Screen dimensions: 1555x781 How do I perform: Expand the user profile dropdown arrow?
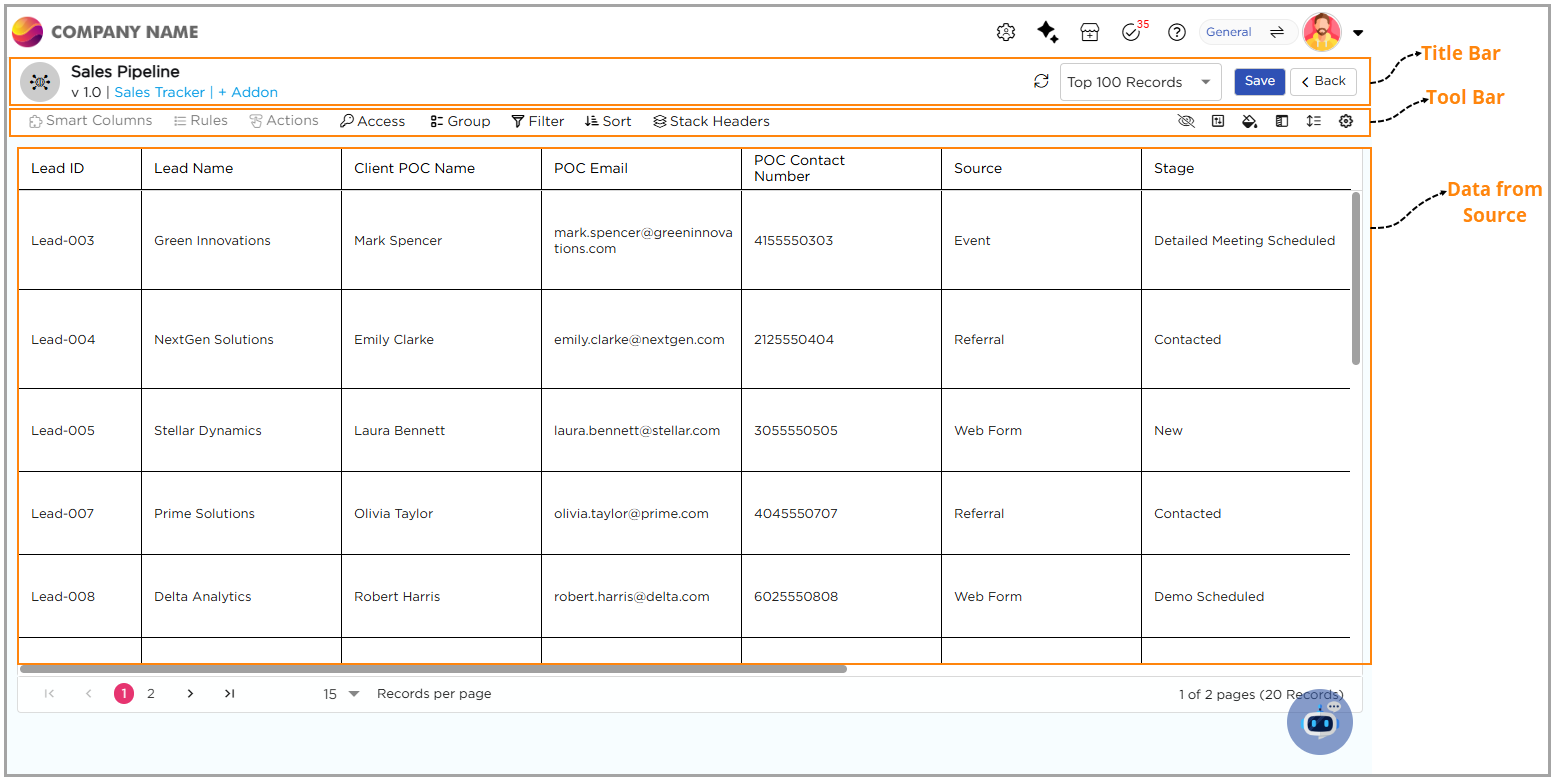[1358, 33]
